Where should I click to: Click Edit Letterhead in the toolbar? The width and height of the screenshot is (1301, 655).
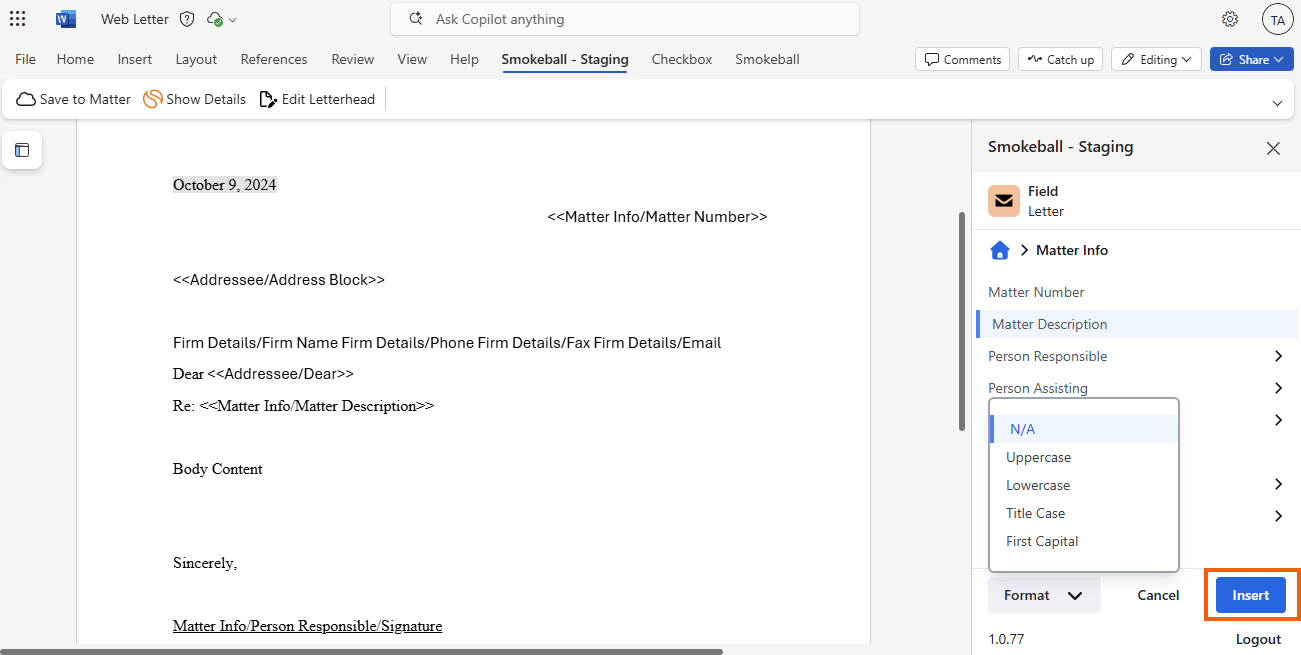click(x=317, y=99)
